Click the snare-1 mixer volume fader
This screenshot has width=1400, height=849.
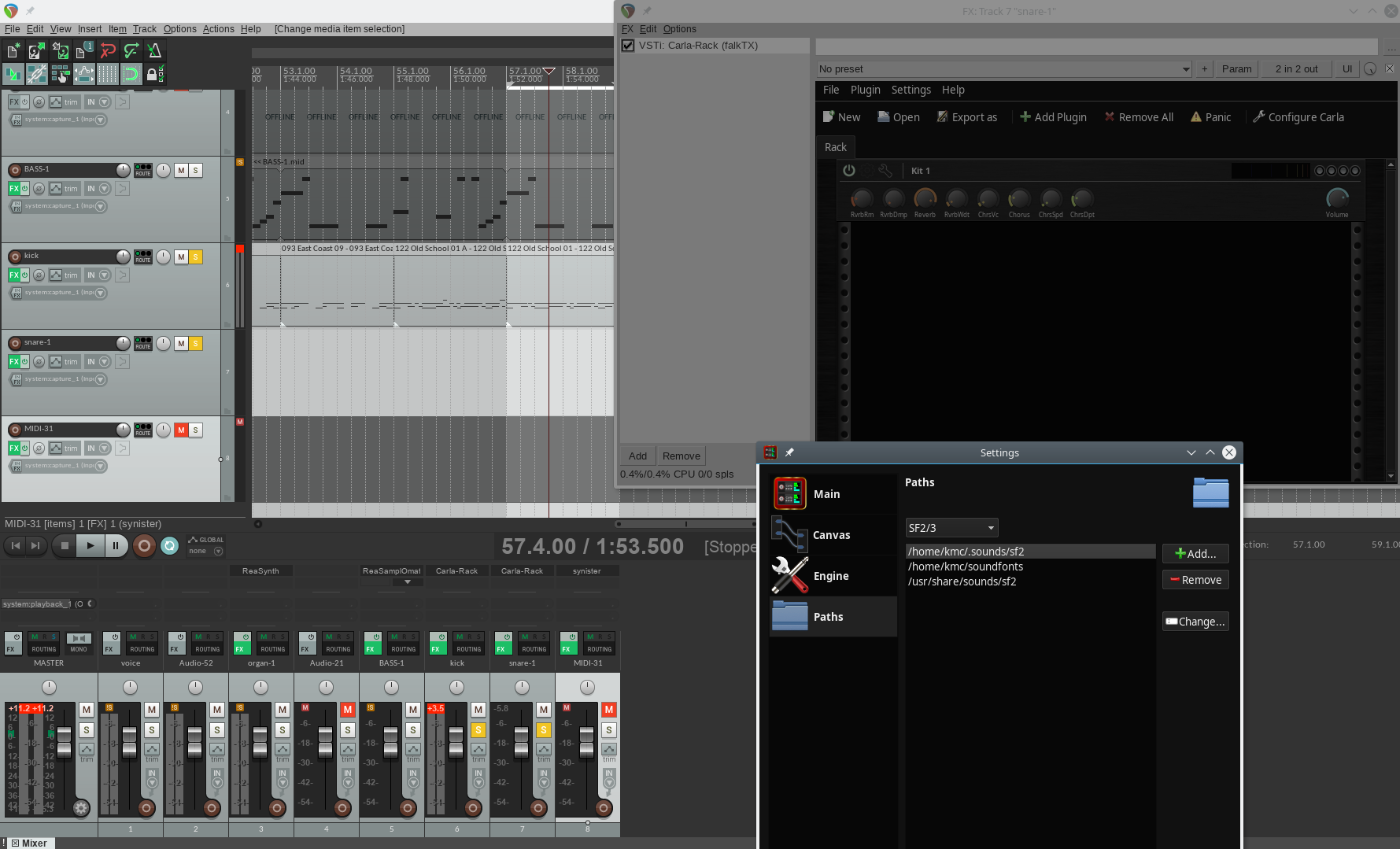pos(521,741)
